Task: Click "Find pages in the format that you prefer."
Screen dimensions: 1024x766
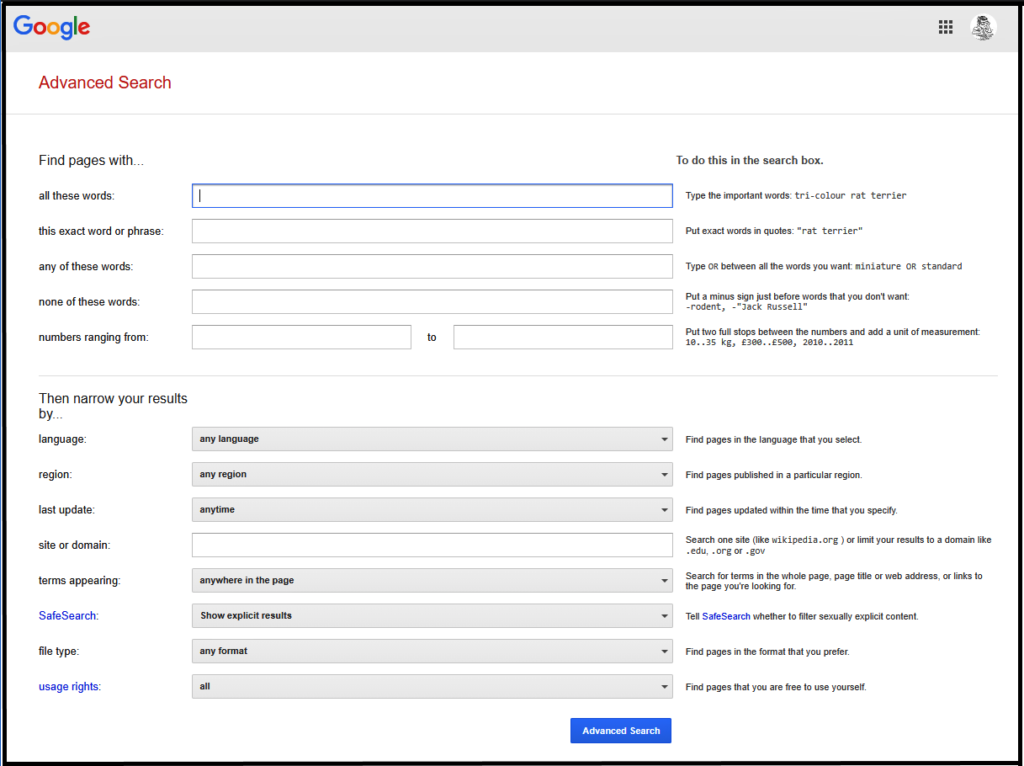Action: click(767, 652)
